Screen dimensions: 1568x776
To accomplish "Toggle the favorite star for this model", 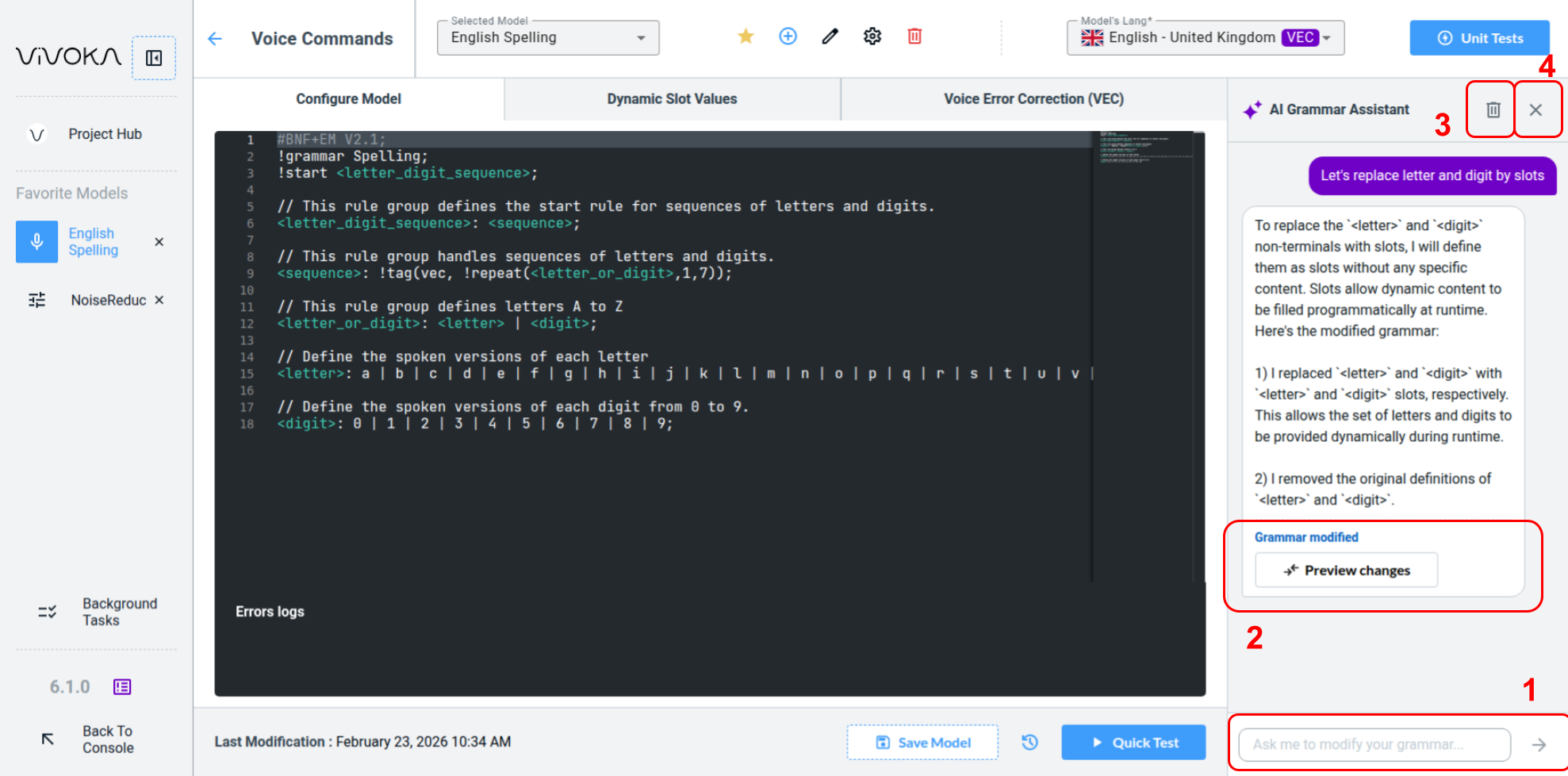I will 746,36.
